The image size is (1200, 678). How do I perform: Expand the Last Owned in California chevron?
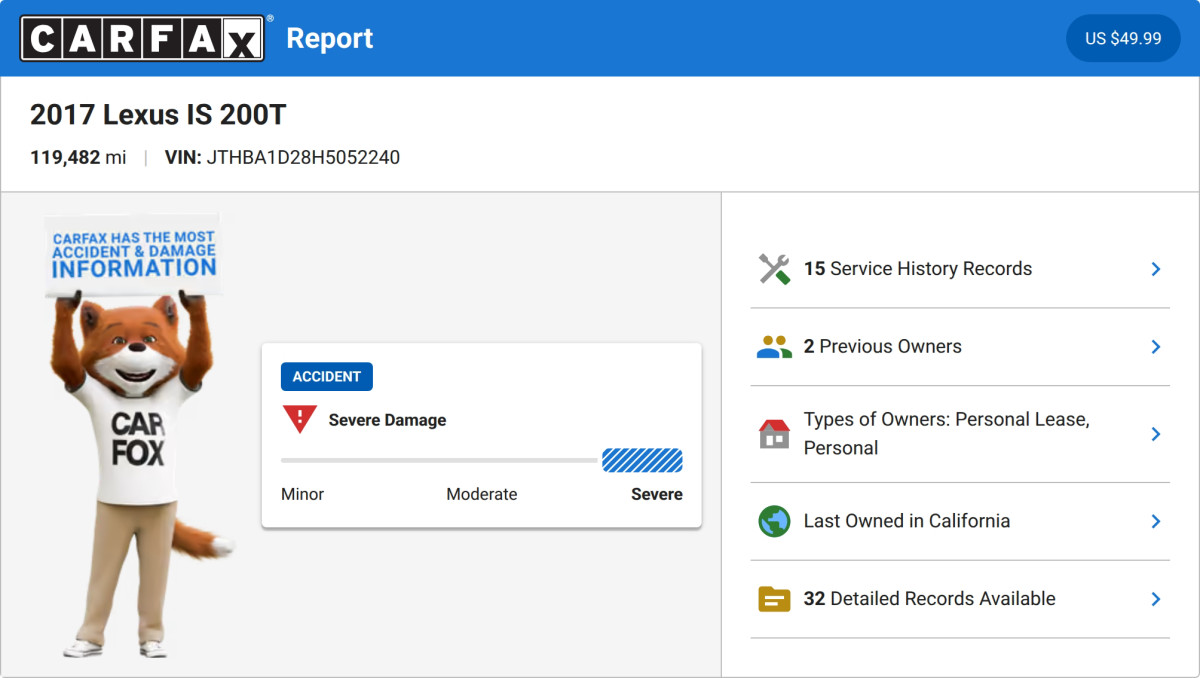pyautogui.click(x=1156, y=521)
